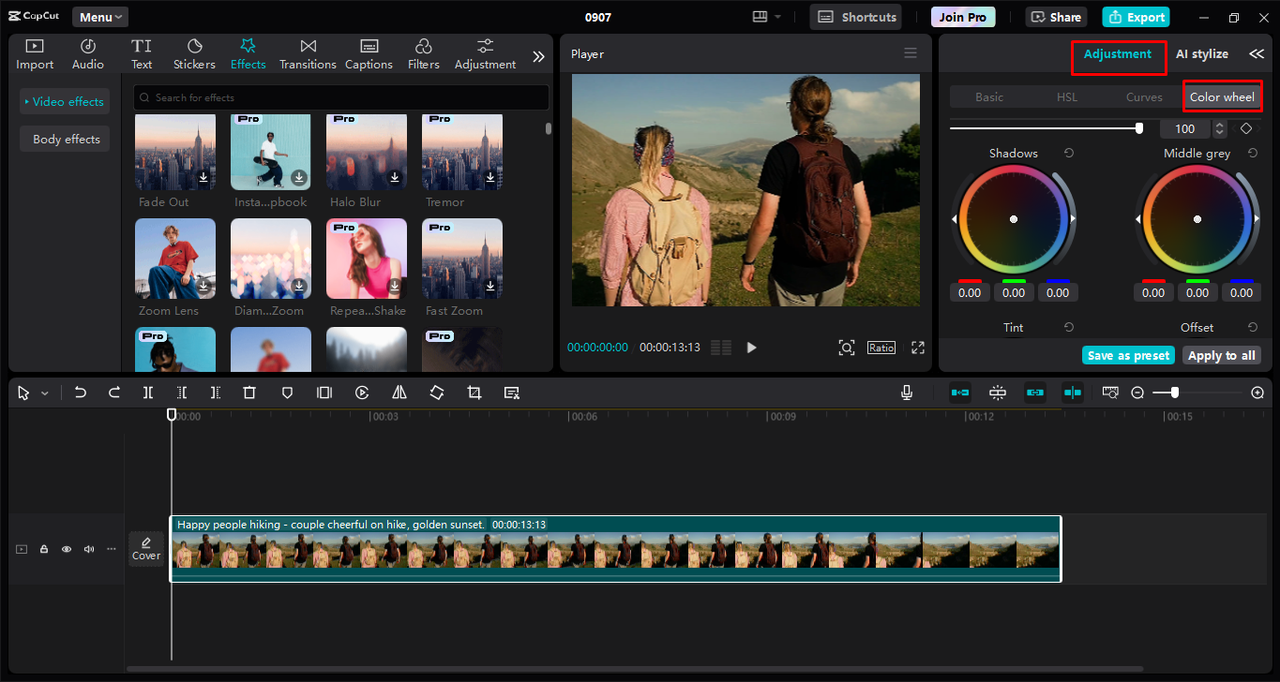Viewport: 1280px width, 682px height.
Task: Toggle main track magnet
Action: (x=960, y=393)
